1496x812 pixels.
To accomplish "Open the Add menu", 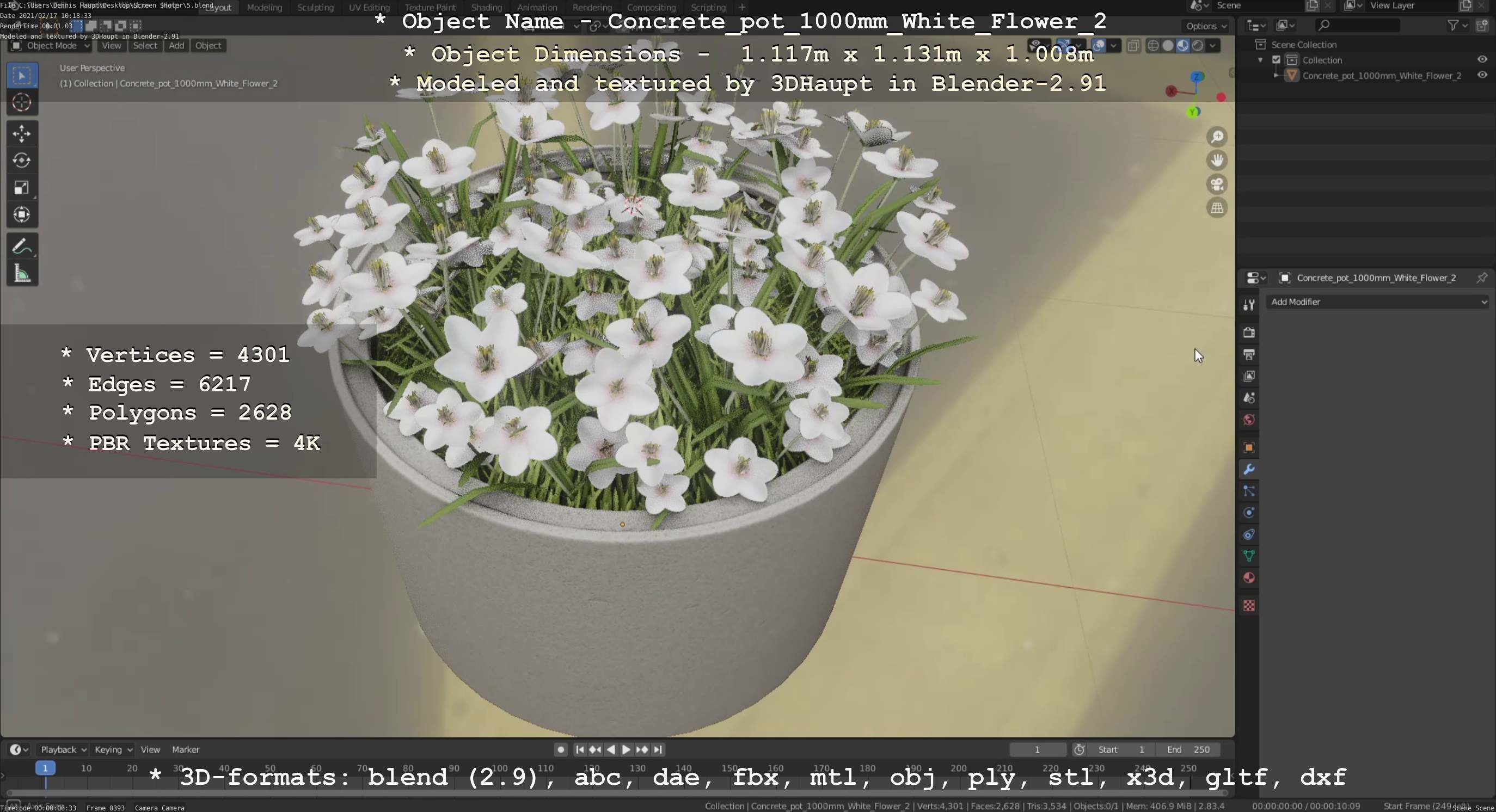I will 176,45.
